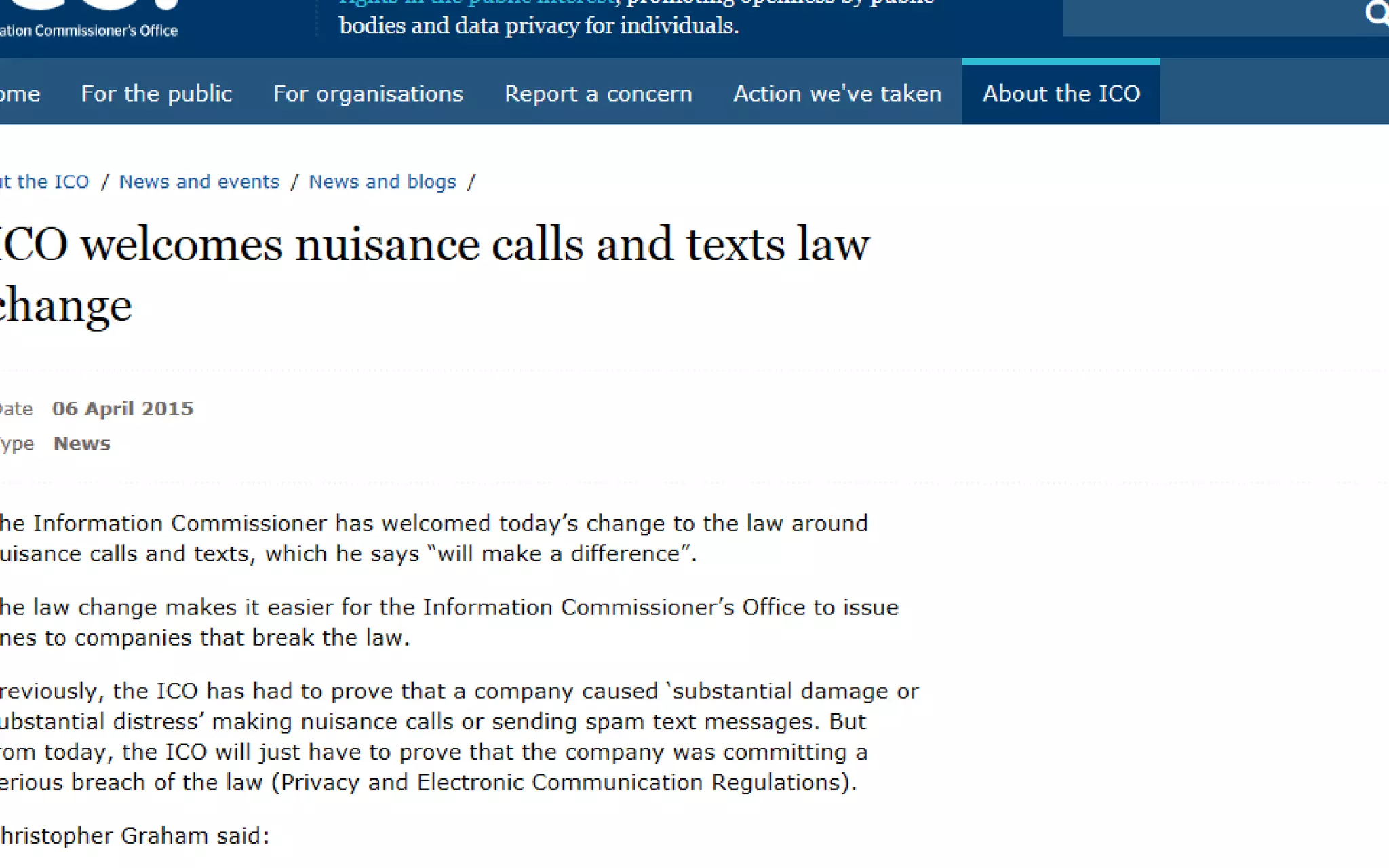
Task: Click the 06 April 2015 date value
Action: tap(123, 408)
